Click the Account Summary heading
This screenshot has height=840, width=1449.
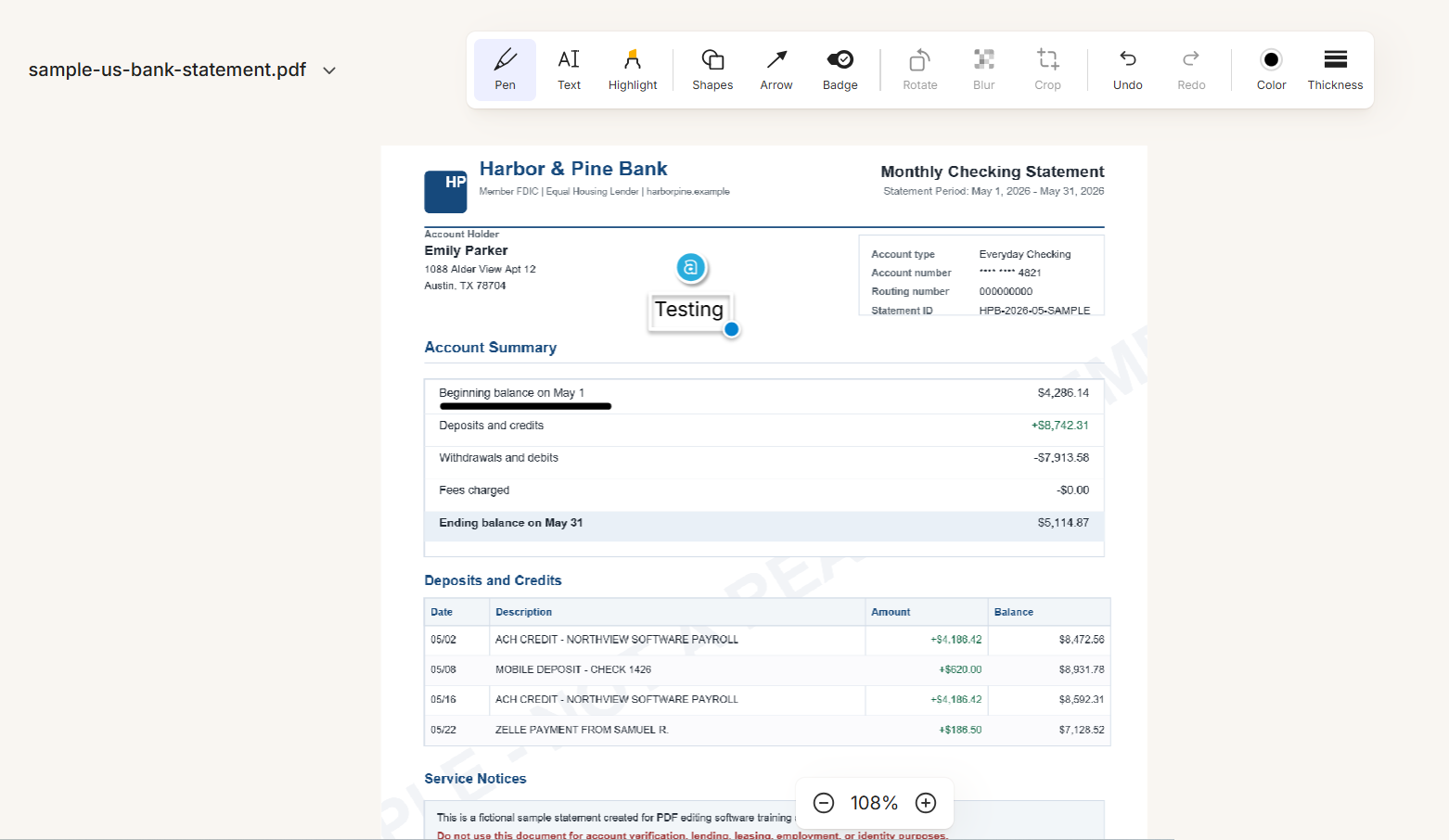tap(490, 348)
